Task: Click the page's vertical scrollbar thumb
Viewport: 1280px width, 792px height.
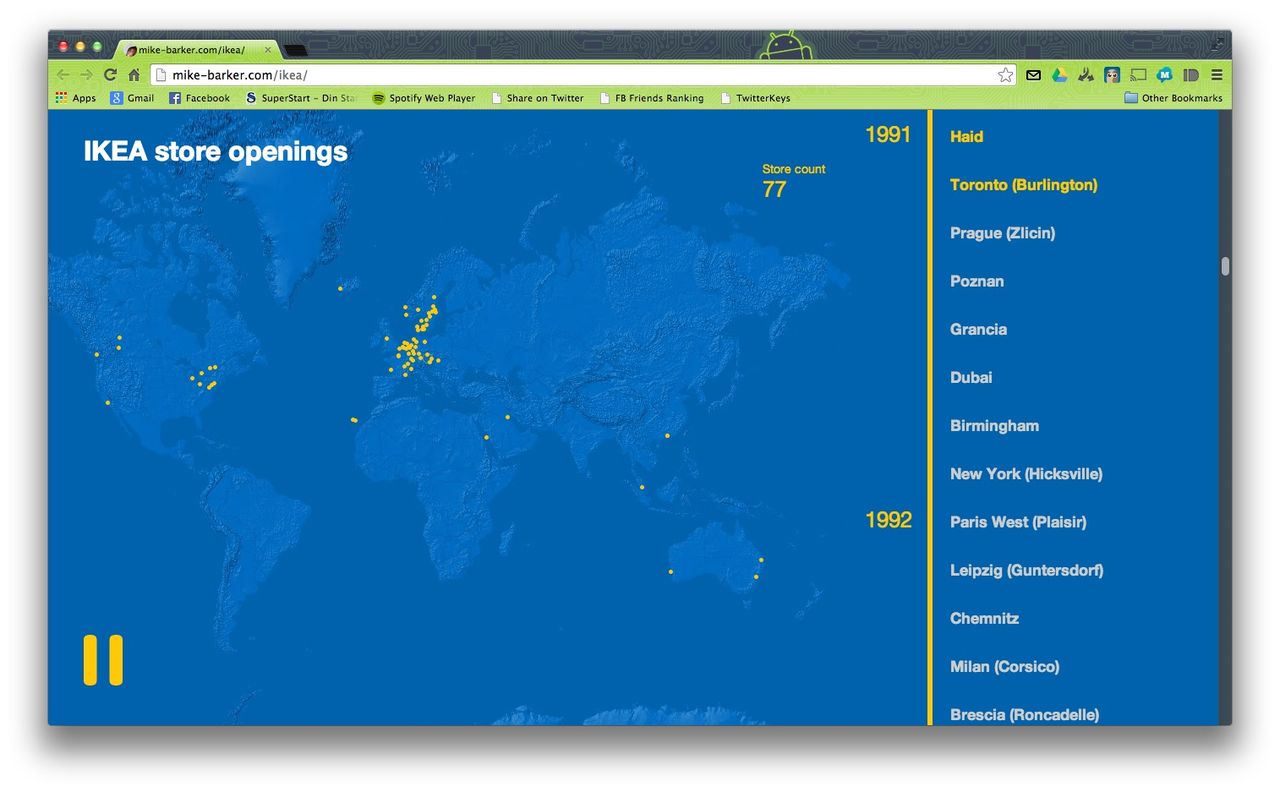Action: coord(1225,266)
